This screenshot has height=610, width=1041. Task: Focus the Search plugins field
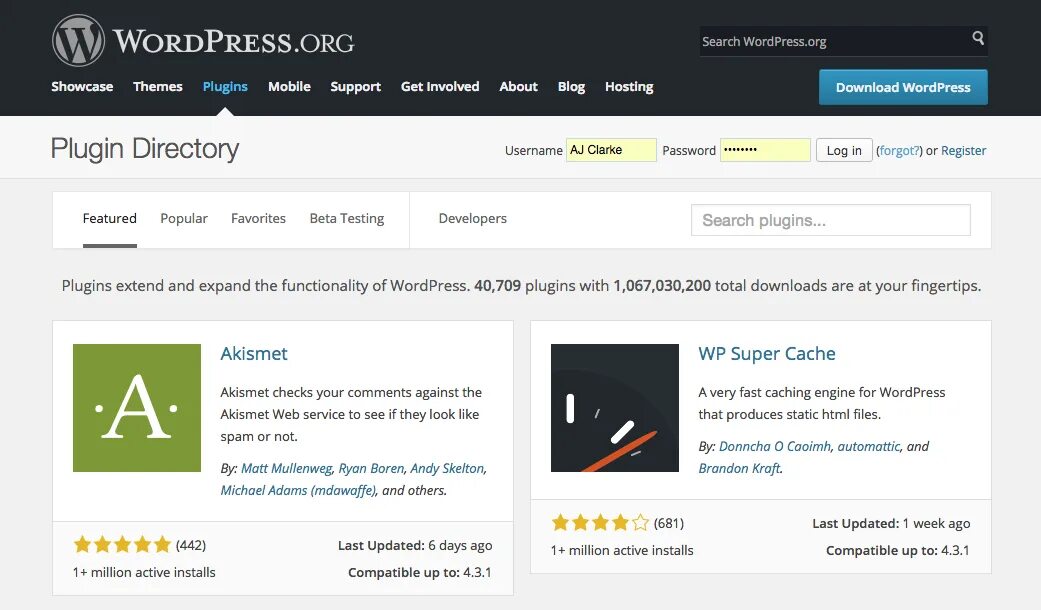pos(830,220)
